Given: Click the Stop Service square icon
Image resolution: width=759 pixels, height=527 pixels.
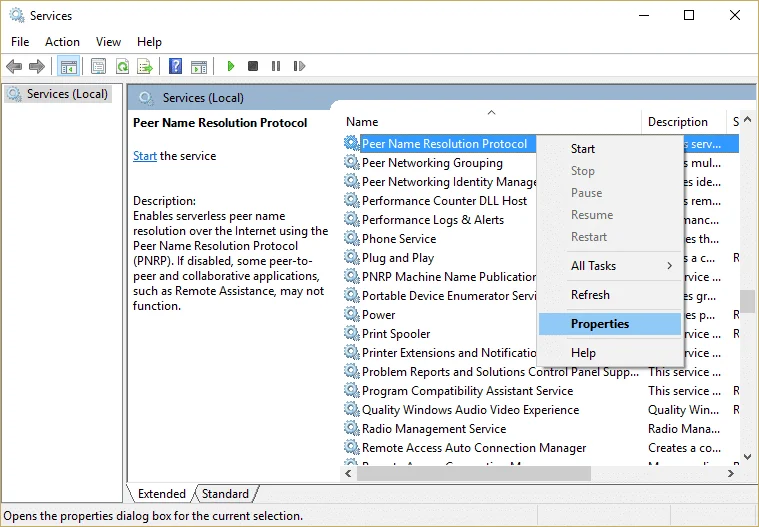Looking at the screenshot, I should (x=253, y=66).
